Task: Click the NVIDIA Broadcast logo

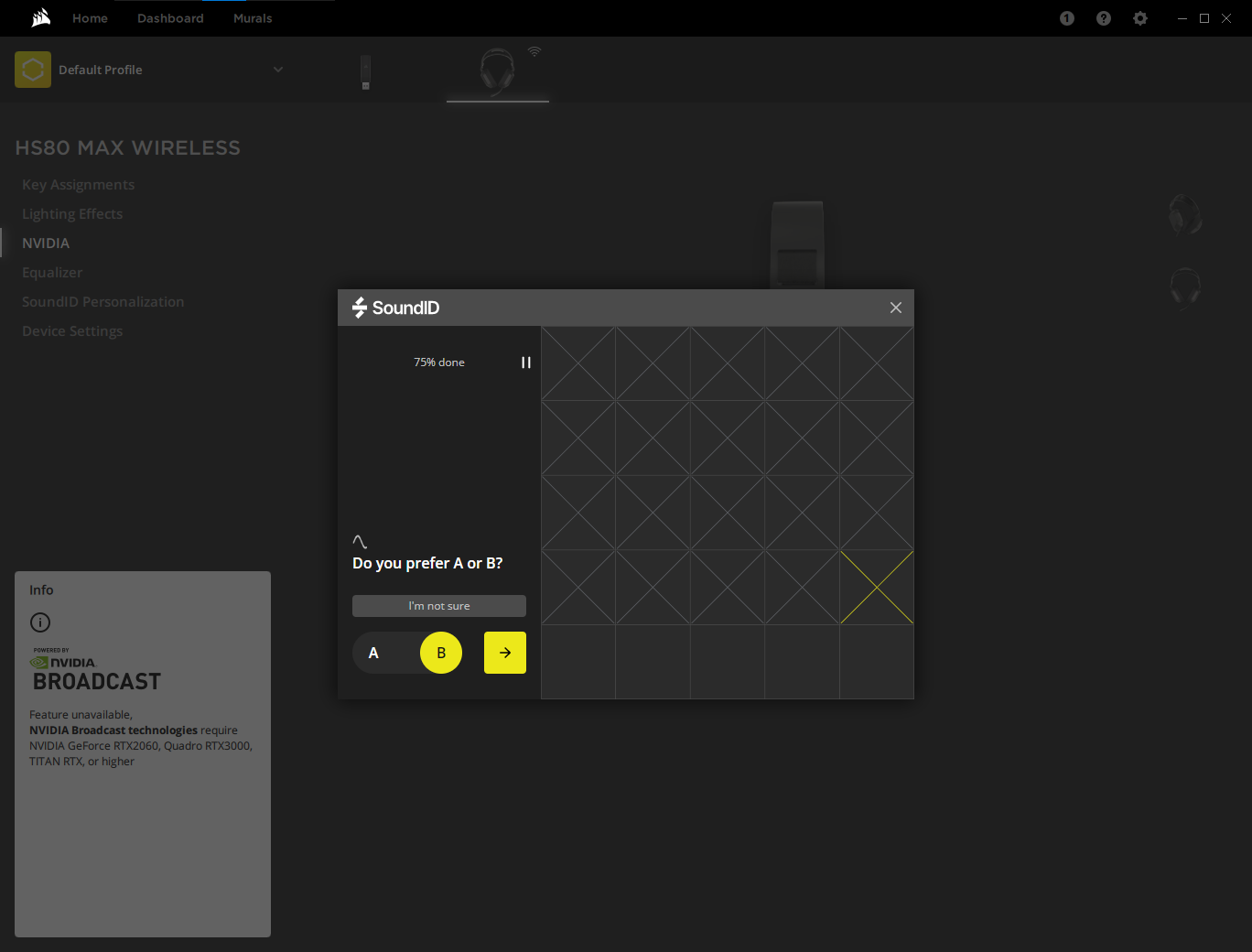Action: 96,671
